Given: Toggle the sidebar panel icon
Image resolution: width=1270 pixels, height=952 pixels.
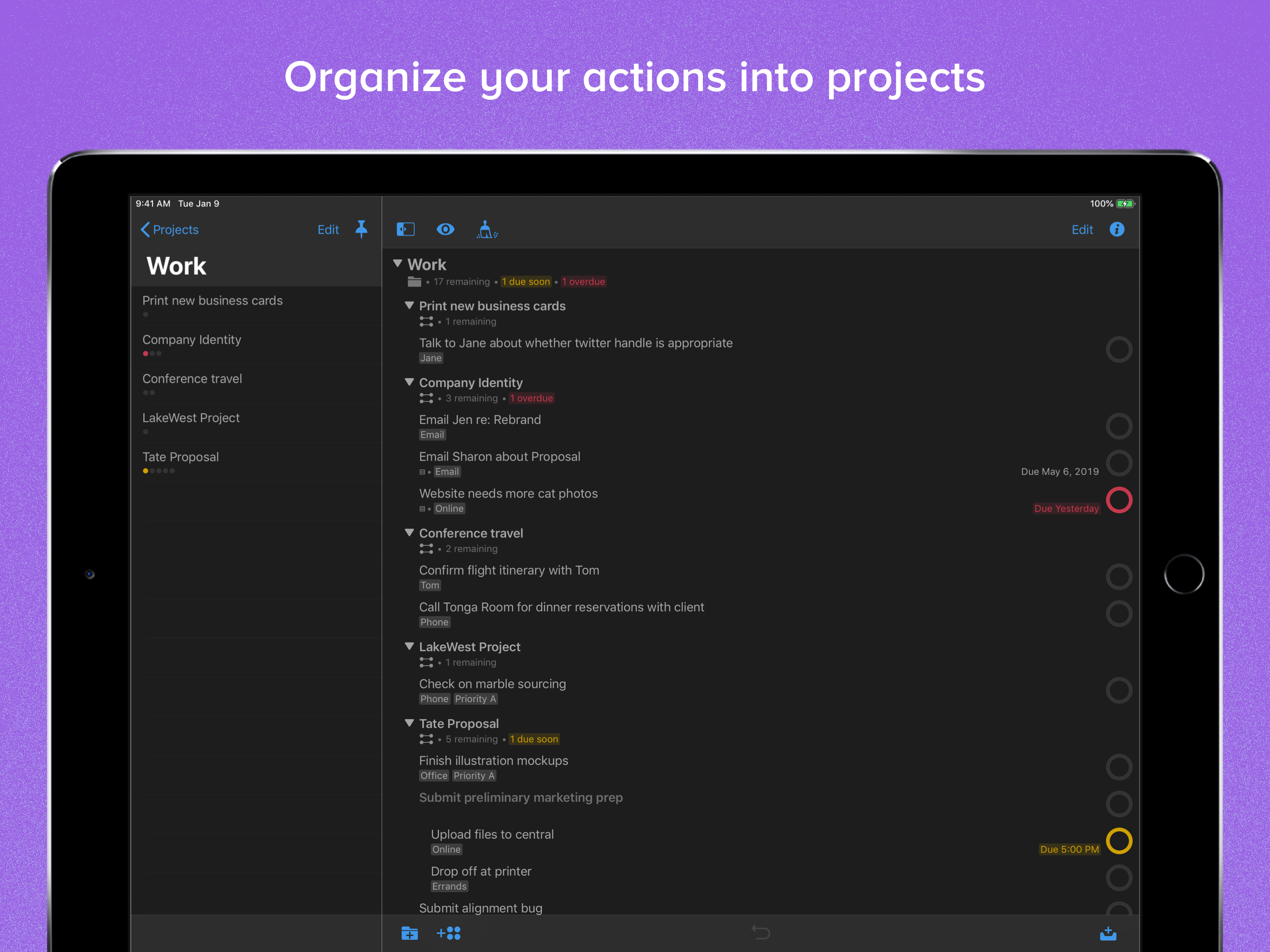Looking at the screenshot, I should (405, 230).
